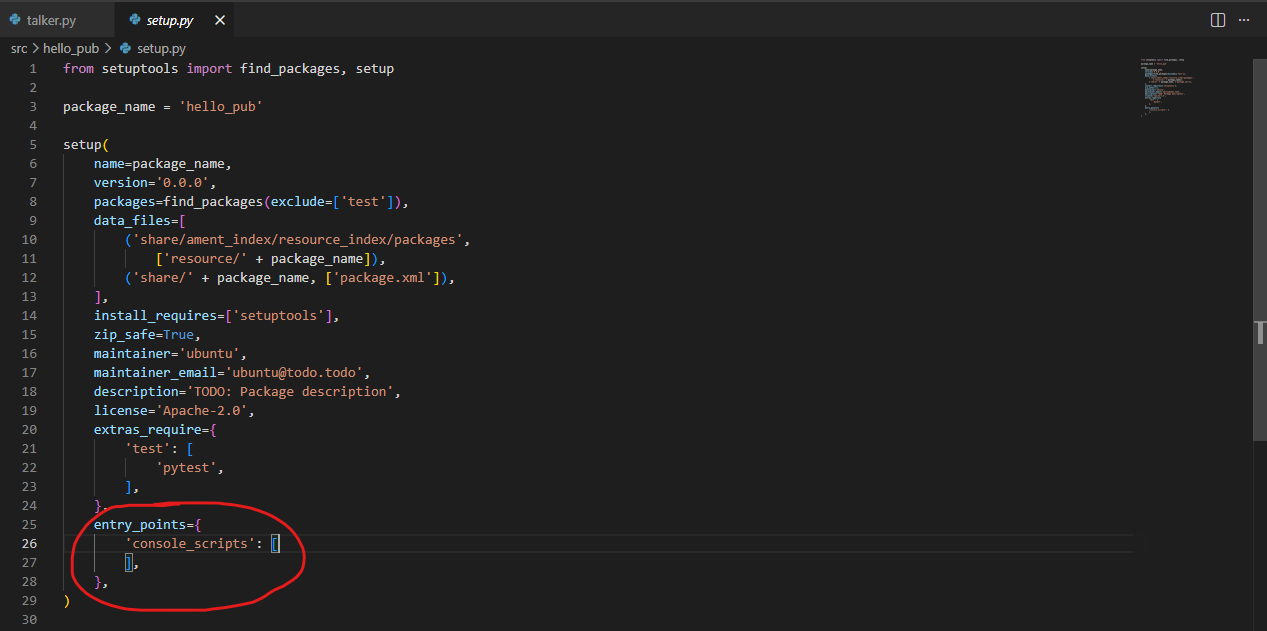Click 'entry_points={' on line 25
The width and height of the screenshot is (1267, 631).
148,525
